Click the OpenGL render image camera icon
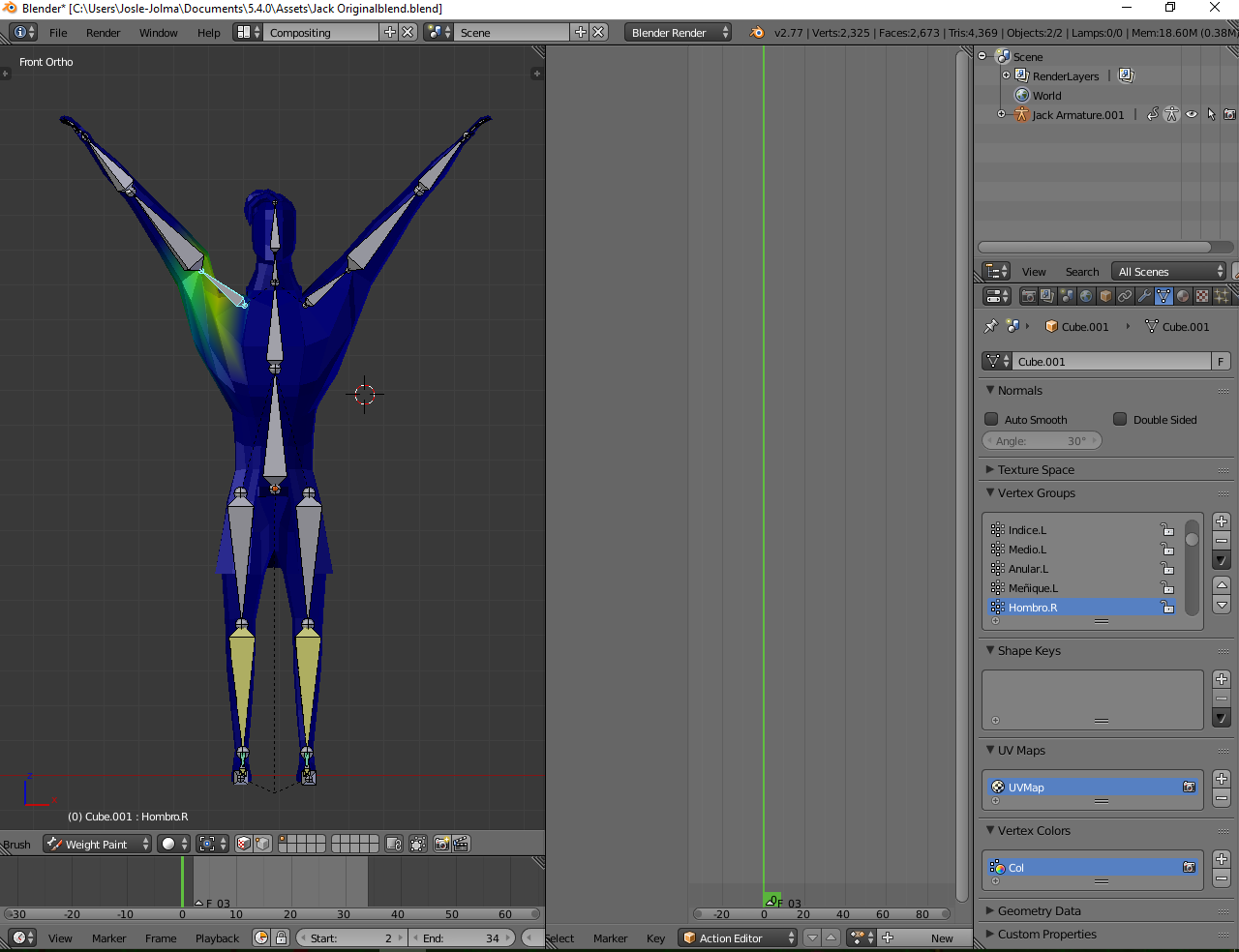 point(441,844)
